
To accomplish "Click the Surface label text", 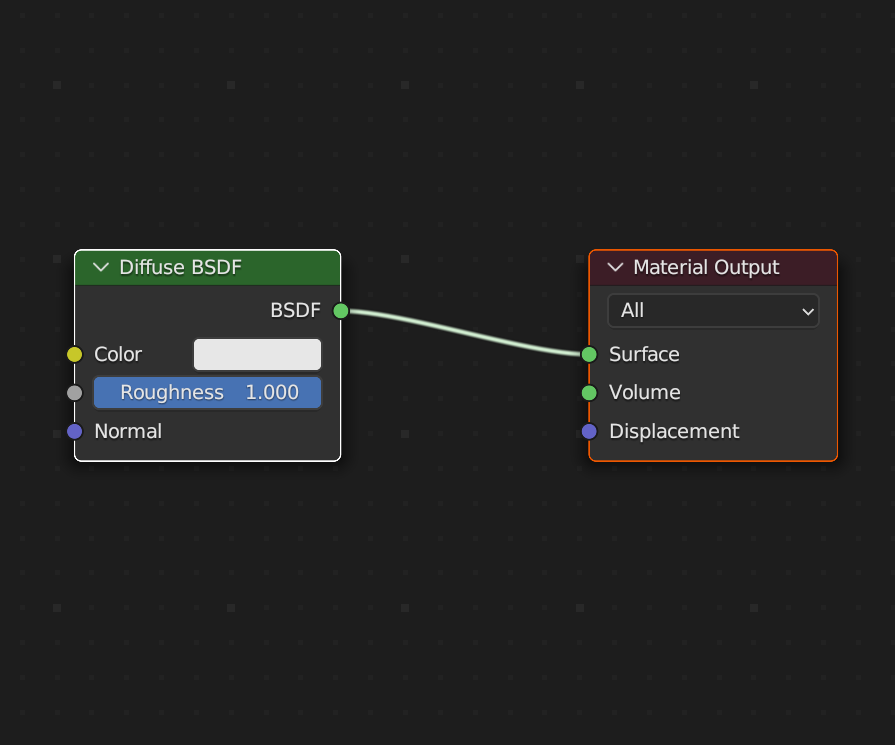I will (643, 354).
